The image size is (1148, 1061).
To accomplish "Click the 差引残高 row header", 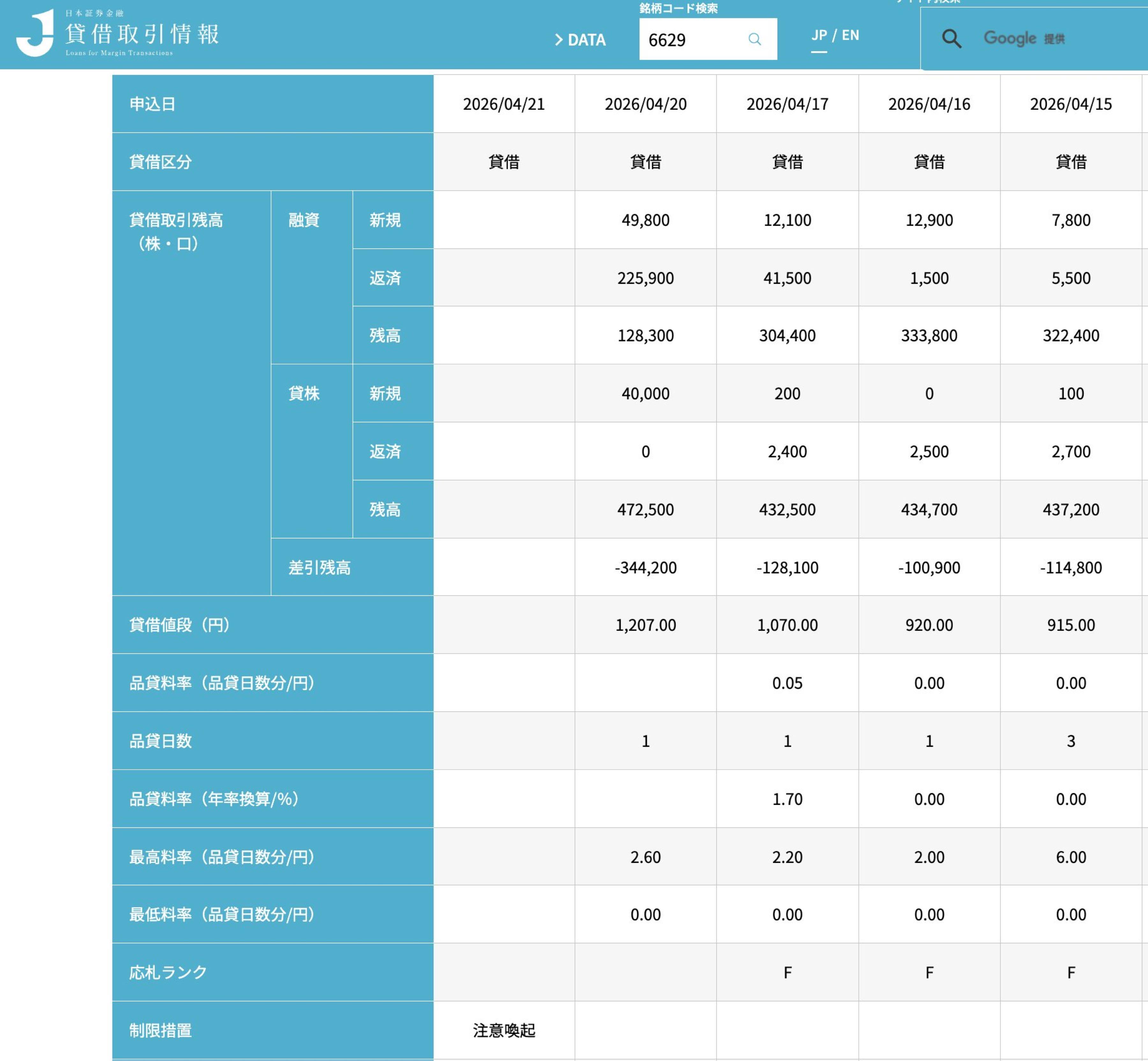I will [319, 567].
